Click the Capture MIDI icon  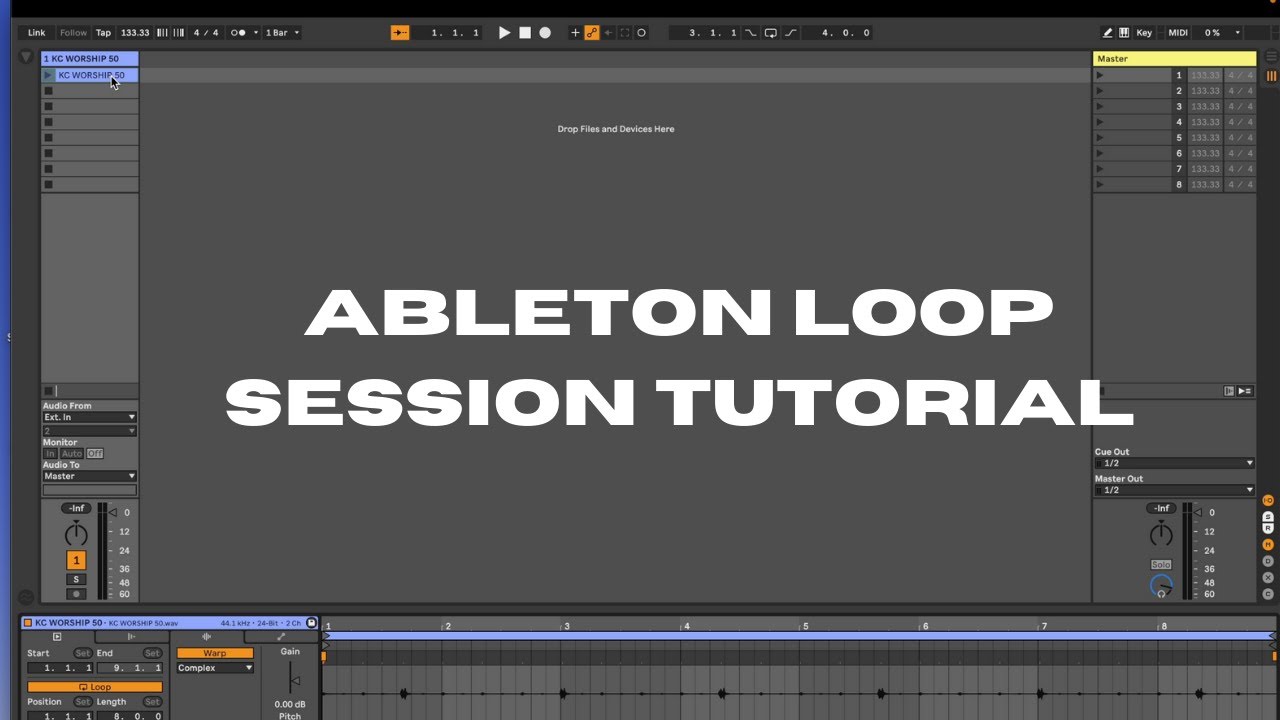pyautogui.click(x=625, y=33)
